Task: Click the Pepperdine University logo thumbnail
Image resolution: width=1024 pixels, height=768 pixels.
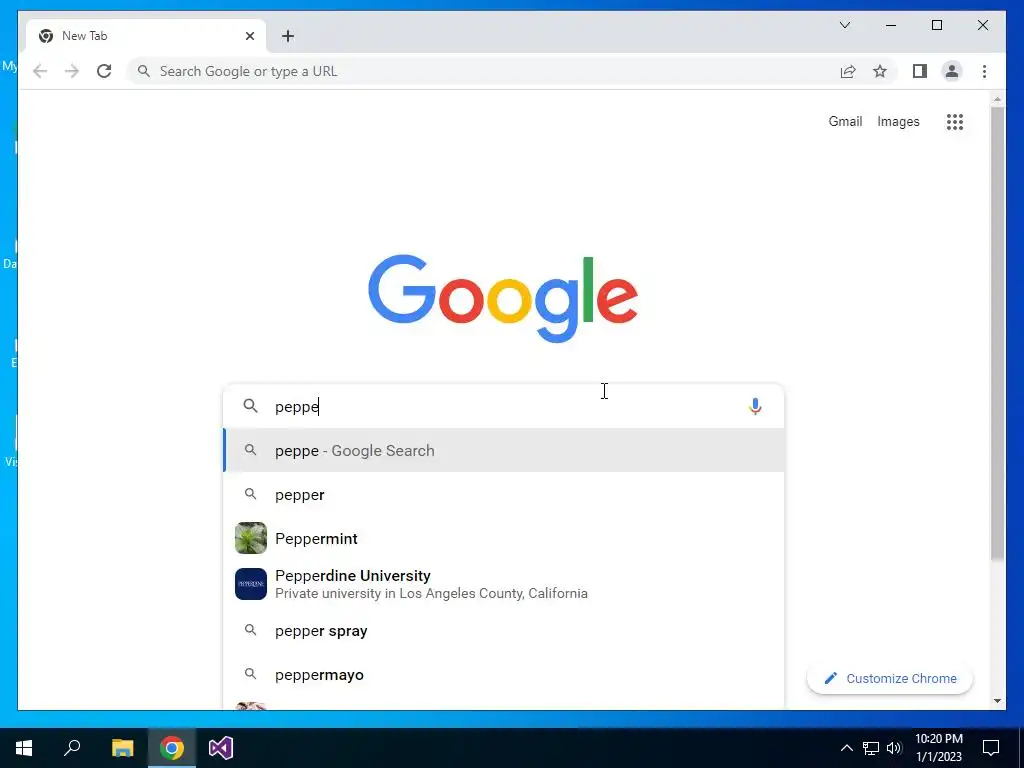Action: click(x=251, y=584)
